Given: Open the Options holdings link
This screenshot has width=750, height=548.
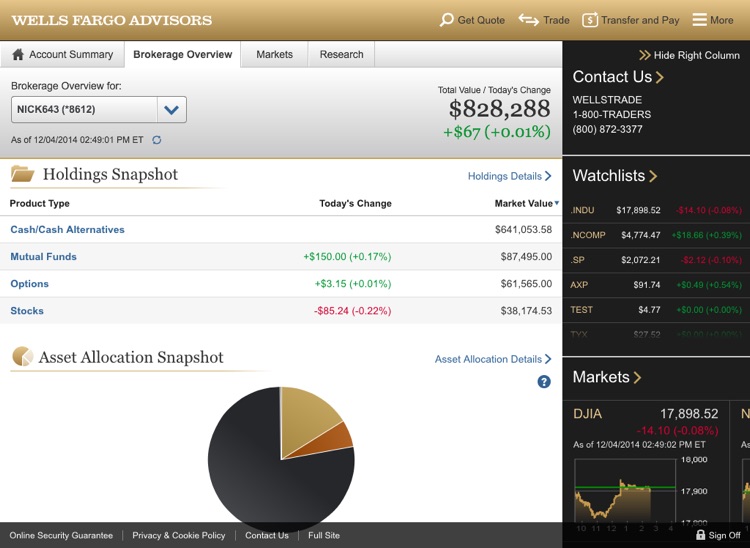Looking at the screenshot, I should pyautogui.click(x=30, y=284).
